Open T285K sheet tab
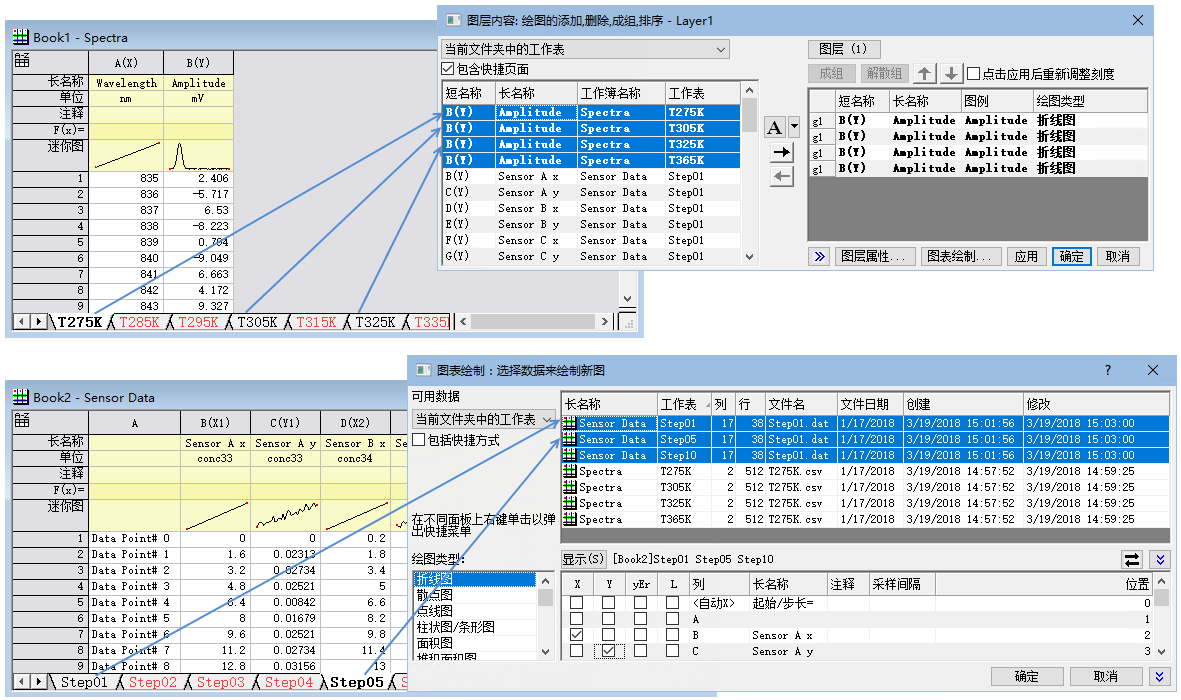Screen dimensions: 1181x700 click(139, 322)
